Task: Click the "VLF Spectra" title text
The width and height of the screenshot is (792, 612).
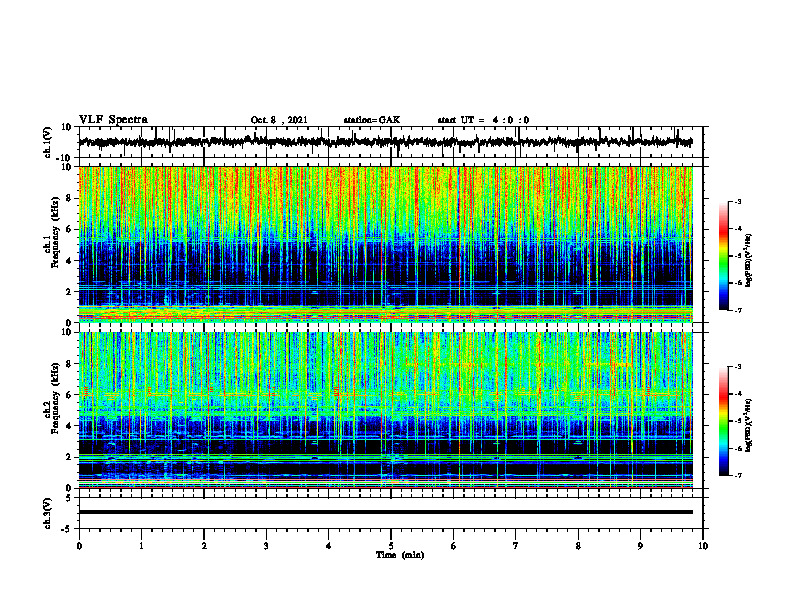Action: coord(113,119)
